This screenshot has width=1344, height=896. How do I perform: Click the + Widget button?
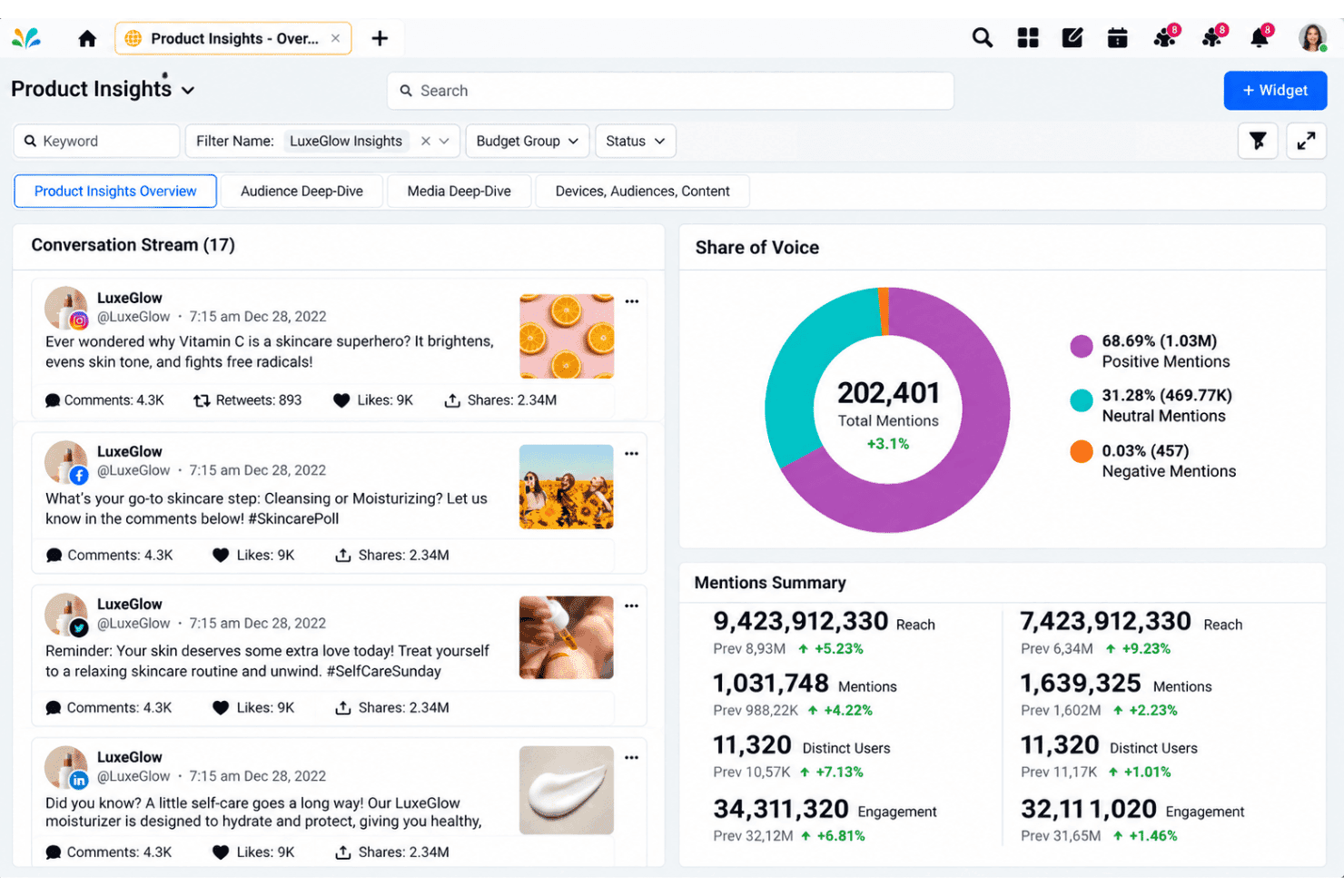(x=1275, y=91)
